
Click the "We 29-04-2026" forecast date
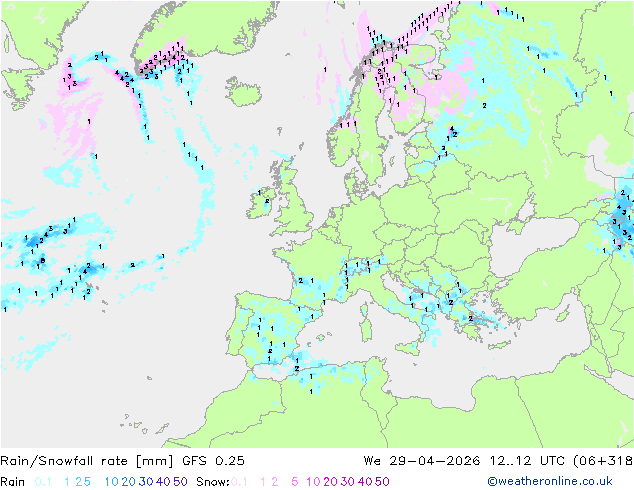pyautogui.click(x=422, y=461)
